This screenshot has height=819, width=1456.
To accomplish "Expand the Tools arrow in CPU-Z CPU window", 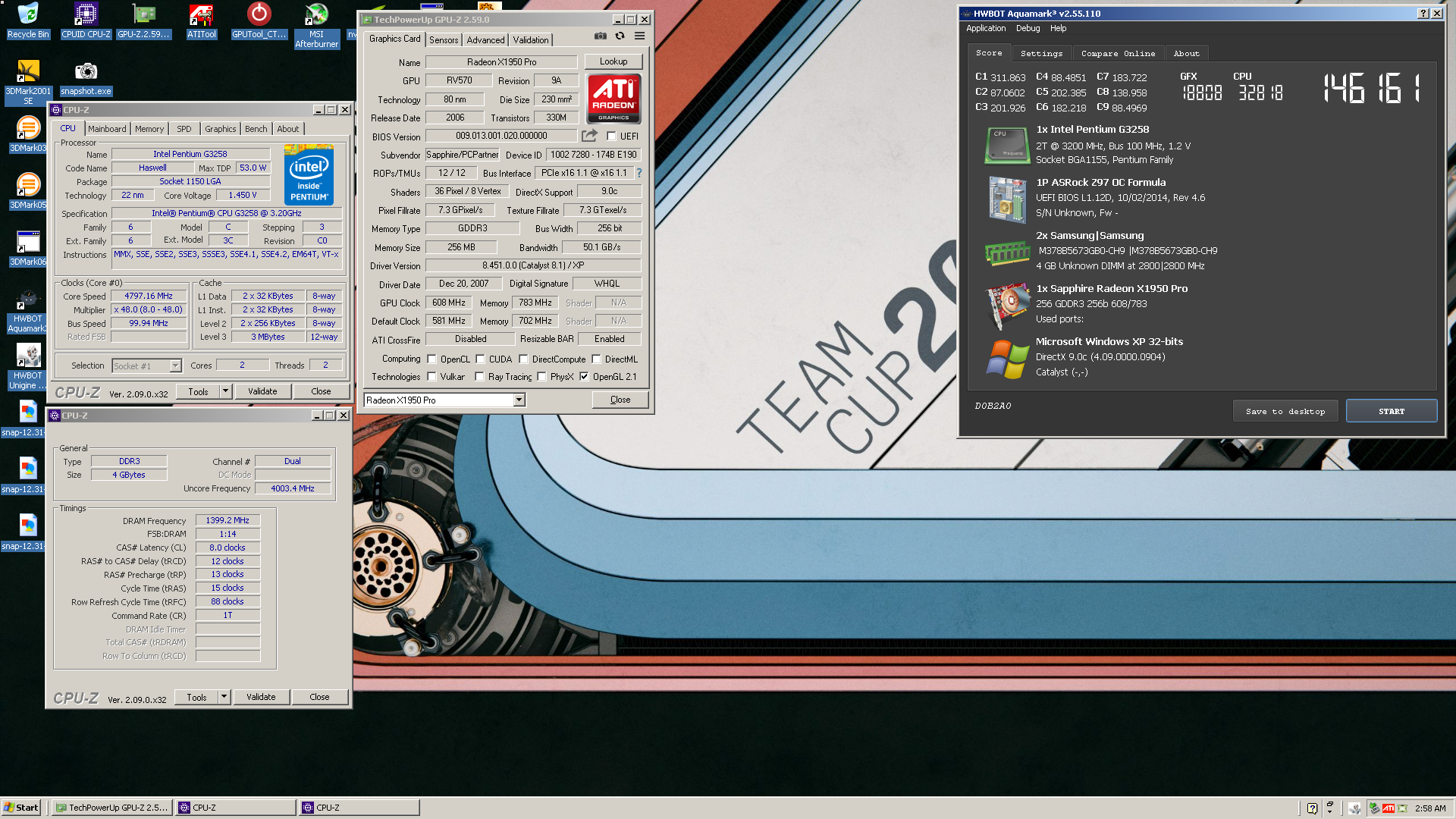I will point(225,391).
